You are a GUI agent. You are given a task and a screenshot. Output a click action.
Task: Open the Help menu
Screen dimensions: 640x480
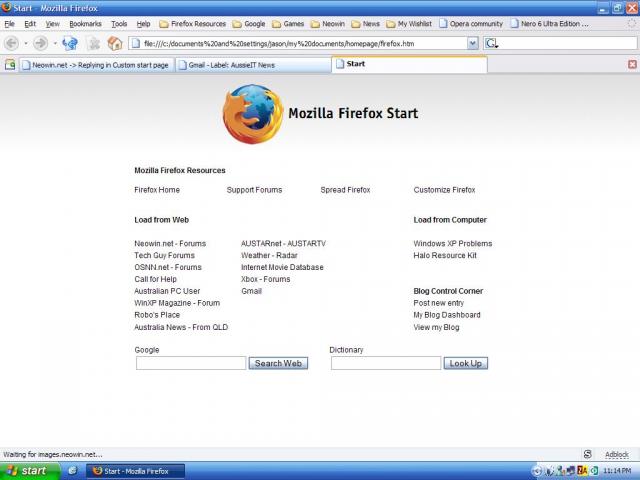pyautogui.click(x=143, y=24)
